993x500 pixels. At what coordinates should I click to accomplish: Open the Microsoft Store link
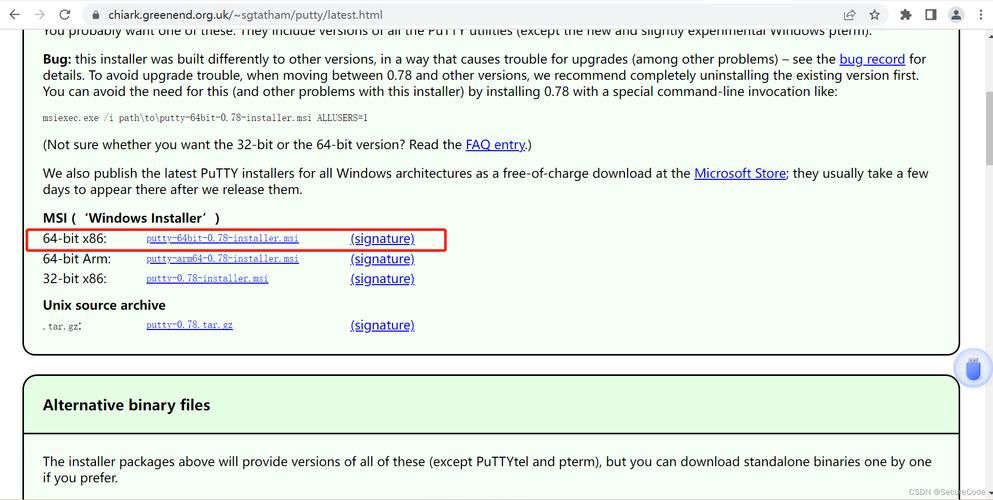tap(740, 173)
